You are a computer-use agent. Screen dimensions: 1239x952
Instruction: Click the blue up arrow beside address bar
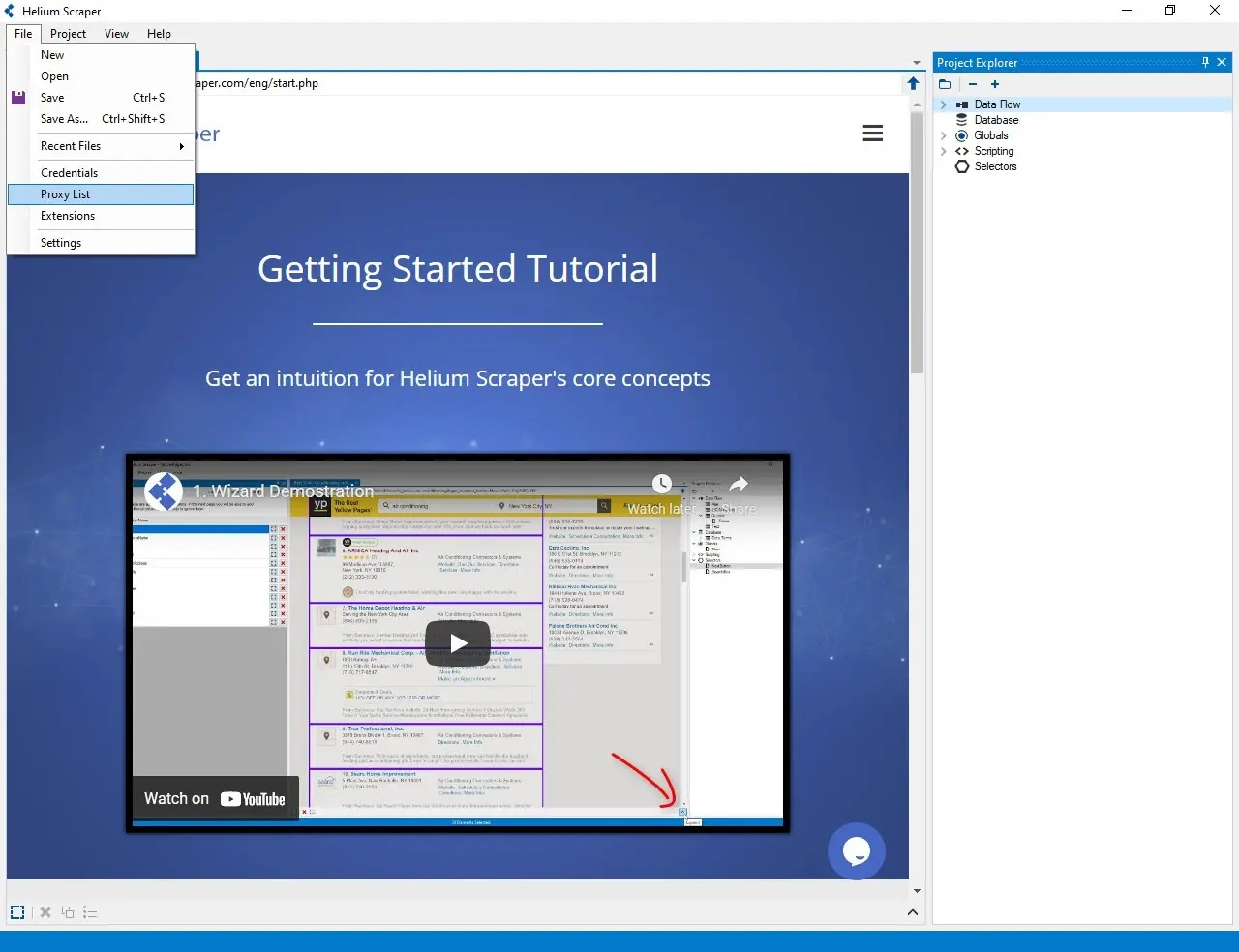click(913, 83)
